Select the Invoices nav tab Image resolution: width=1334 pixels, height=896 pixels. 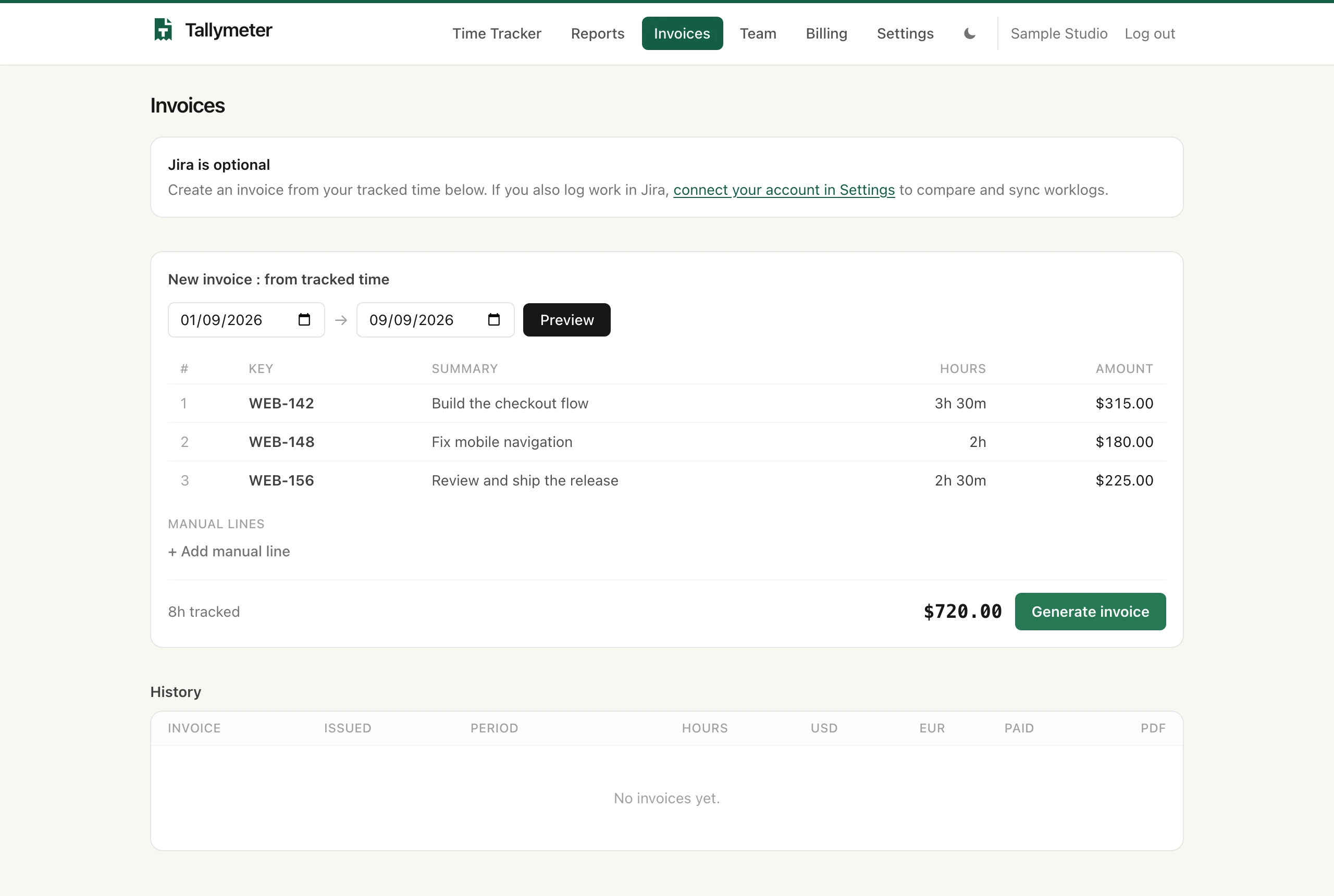pyautogui.click(x=682, y=34)
